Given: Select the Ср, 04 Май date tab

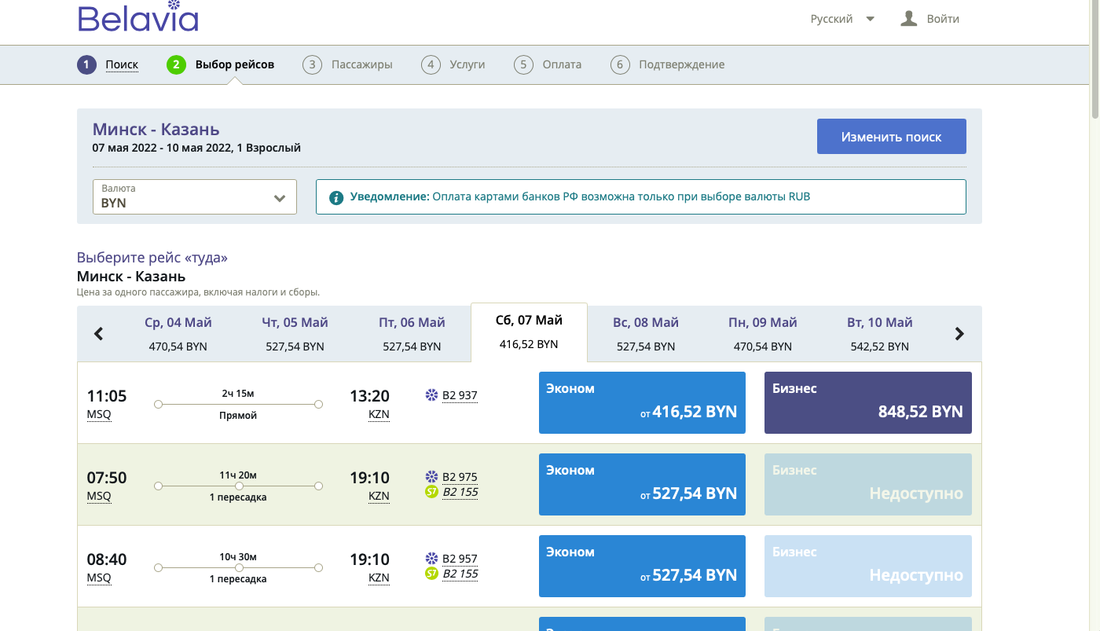Looking at the screenshot, I should click(x=178, y=334).
